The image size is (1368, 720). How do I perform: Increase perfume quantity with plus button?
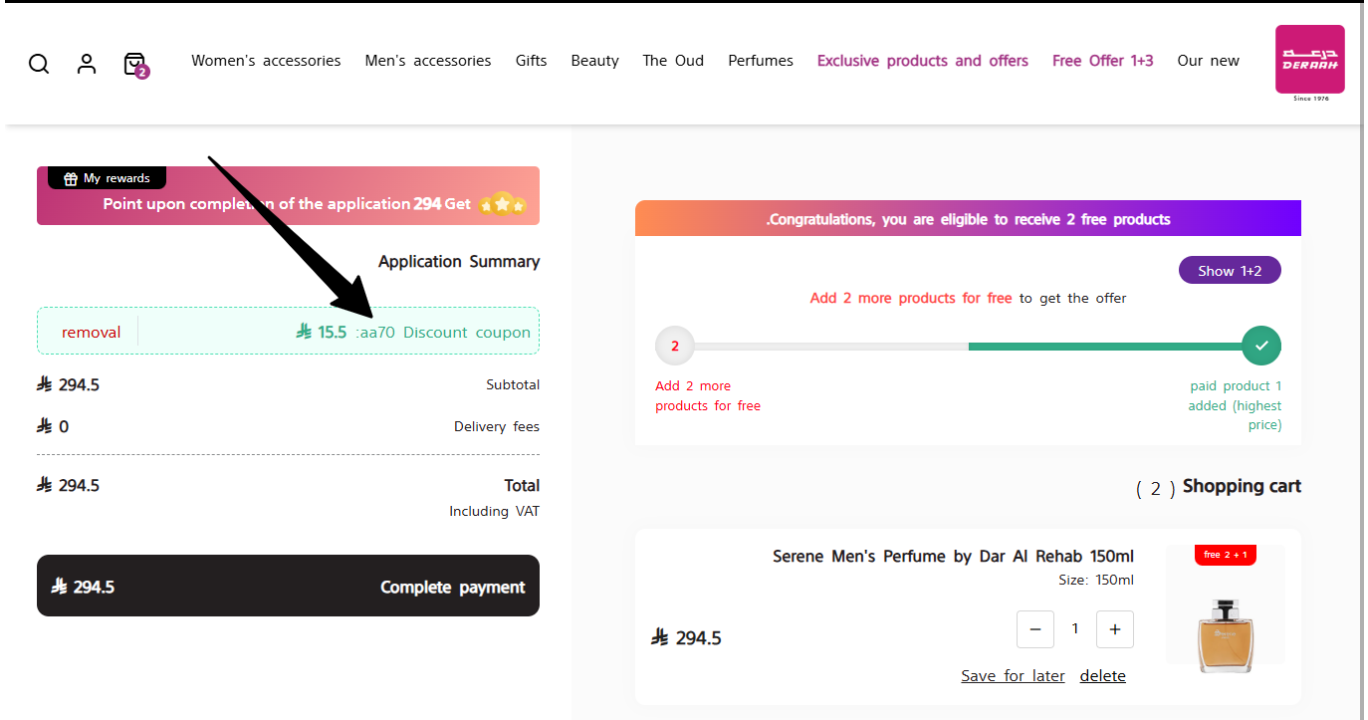point(1115,629)
